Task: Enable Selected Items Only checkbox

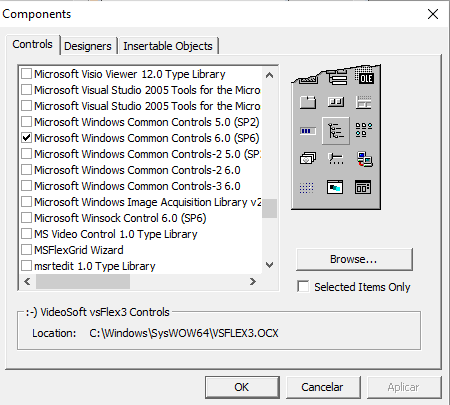Action: click(x=303, y=287)
